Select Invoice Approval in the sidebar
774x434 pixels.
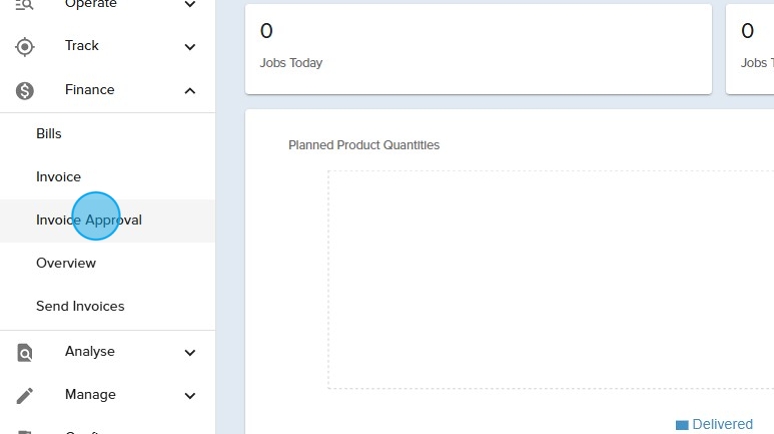[x=89, y=220]
